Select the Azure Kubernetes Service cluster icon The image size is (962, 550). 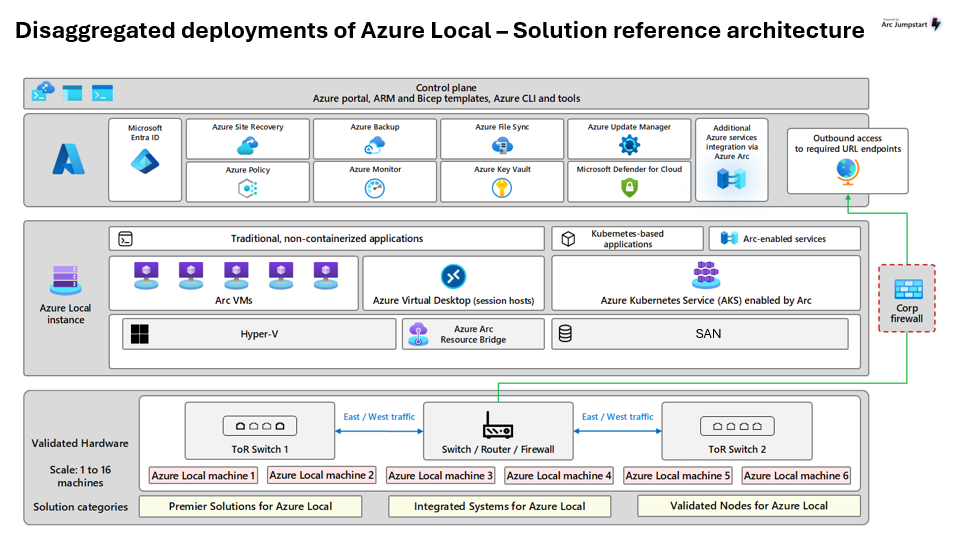(706, 275)
